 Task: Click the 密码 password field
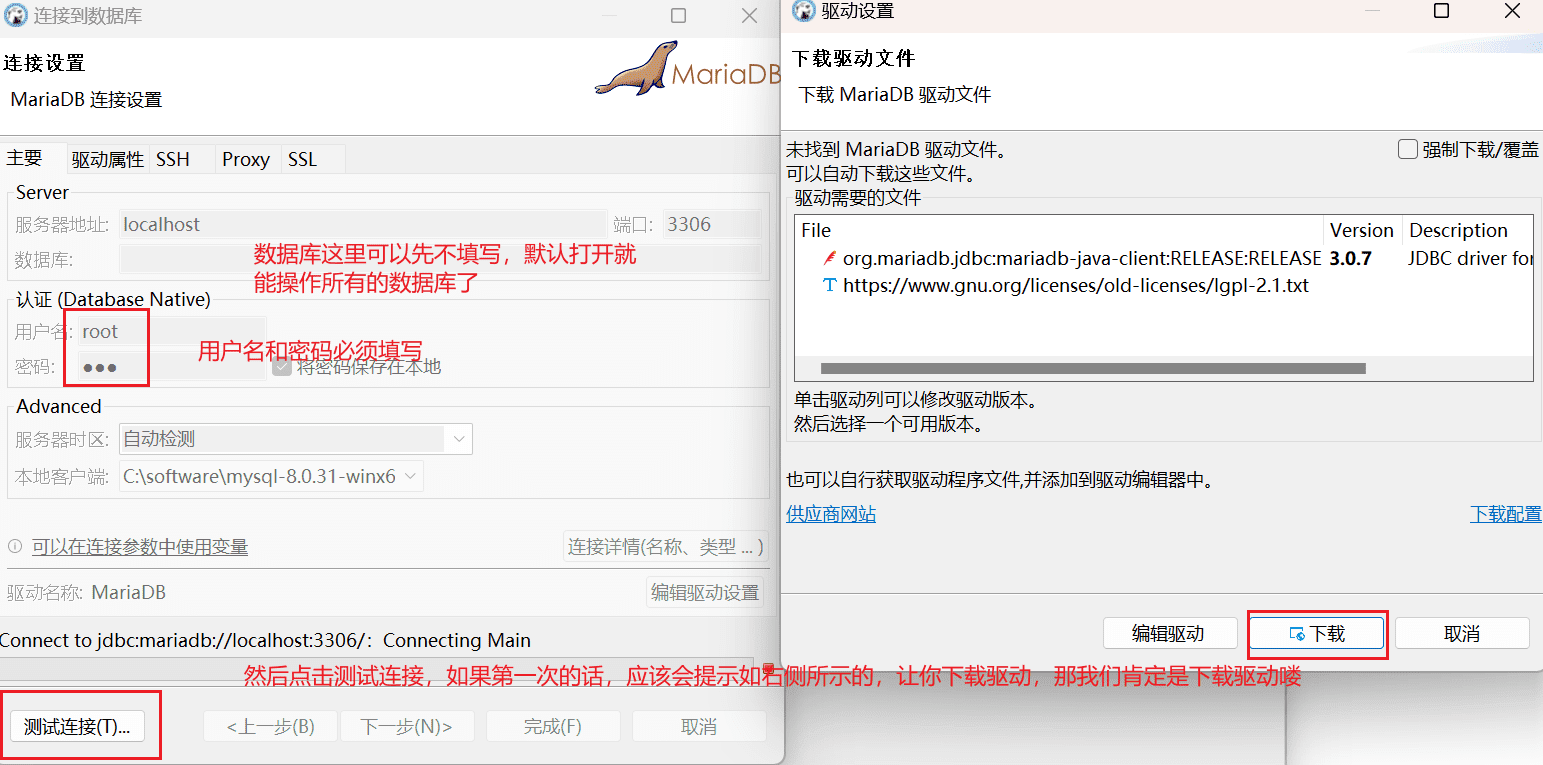[172, 367]
